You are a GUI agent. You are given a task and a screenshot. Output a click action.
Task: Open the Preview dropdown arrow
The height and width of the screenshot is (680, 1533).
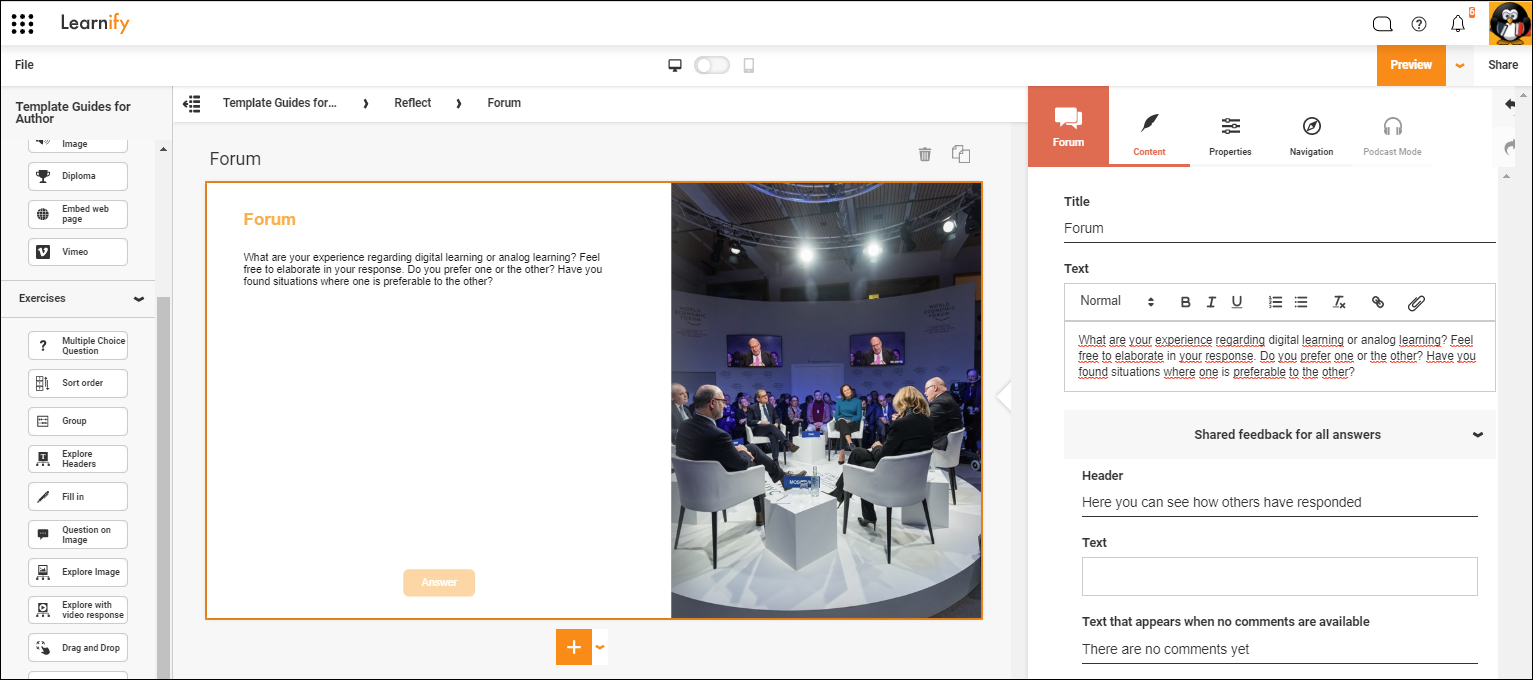1459,65
